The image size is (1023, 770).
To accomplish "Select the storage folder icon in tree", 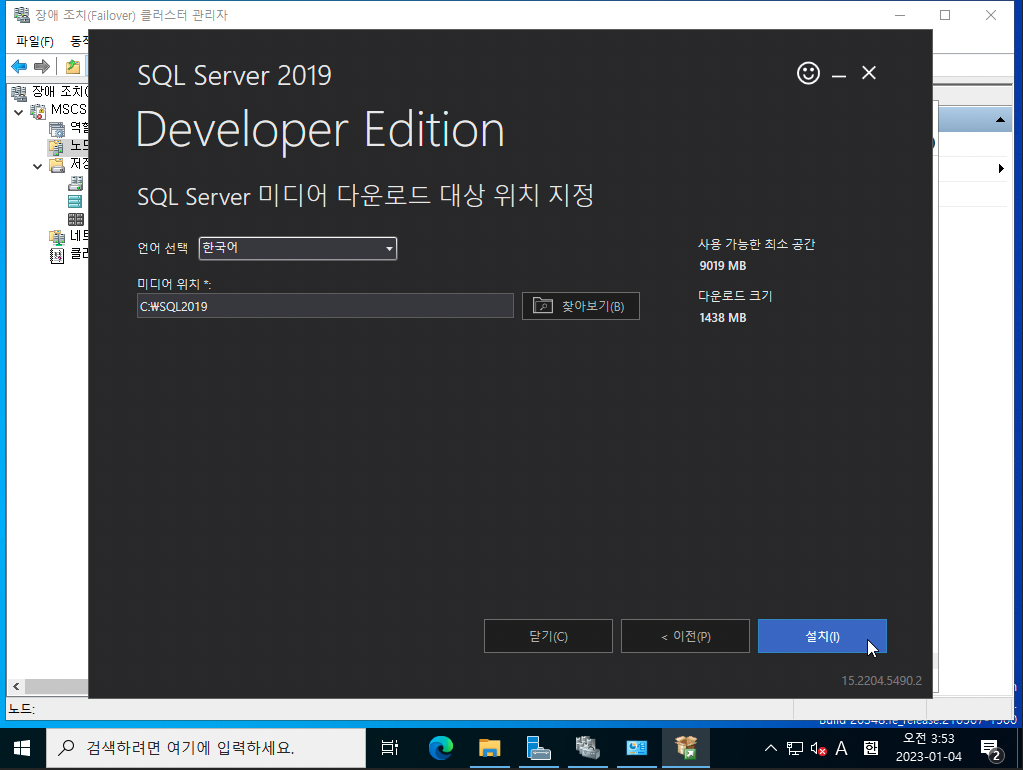I will (x=57, y=165).
